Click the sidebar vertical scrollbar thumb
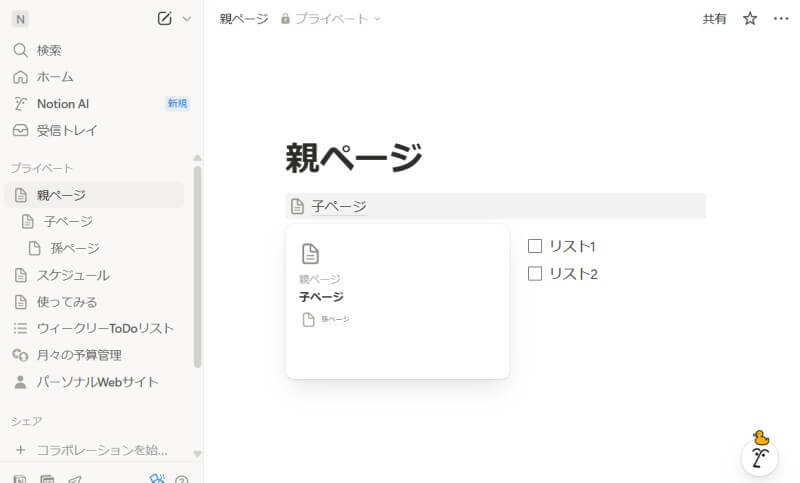800x483 pixels. (x=197, y=266)
